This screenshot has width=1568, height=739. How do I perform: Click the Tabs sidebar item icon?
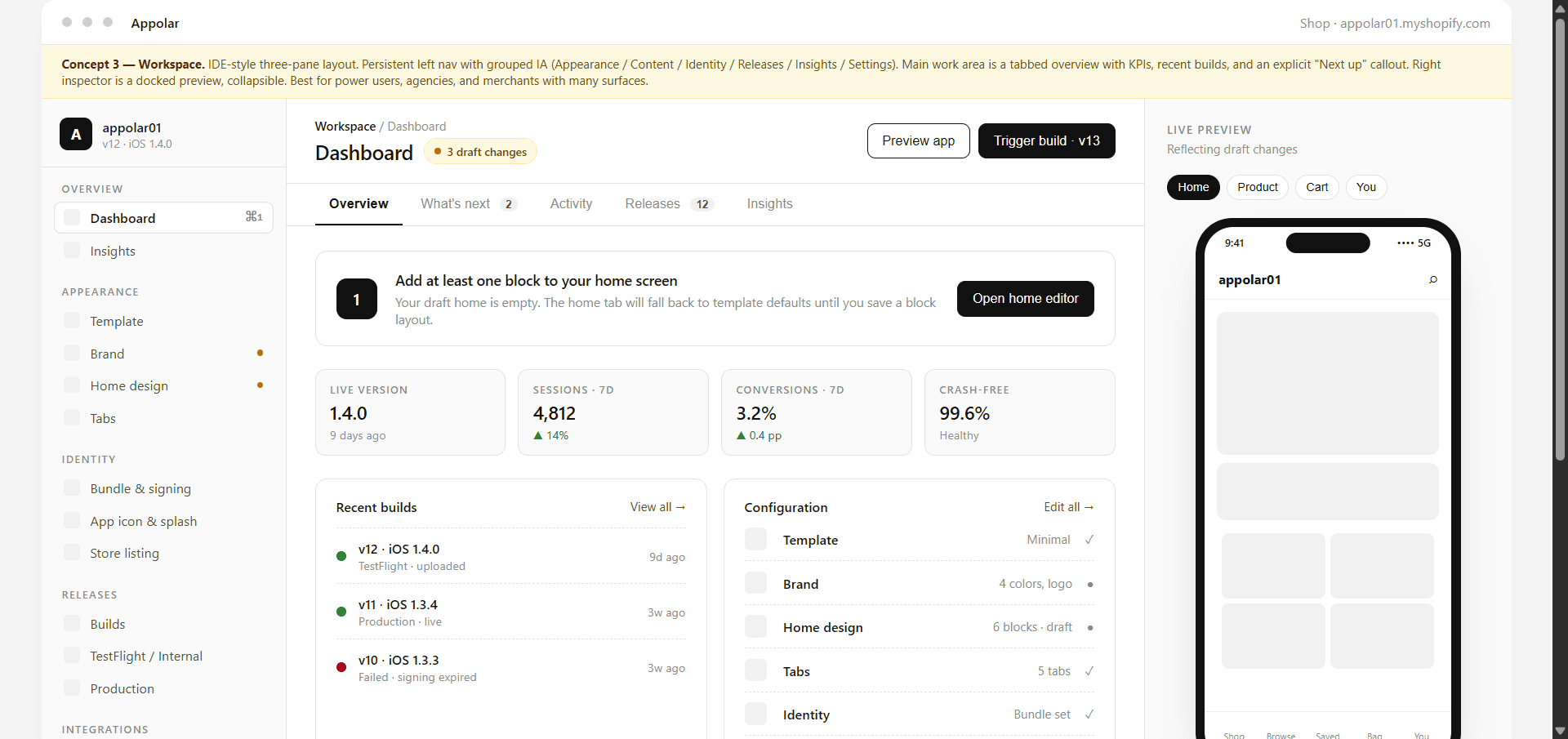pos(72,417)
